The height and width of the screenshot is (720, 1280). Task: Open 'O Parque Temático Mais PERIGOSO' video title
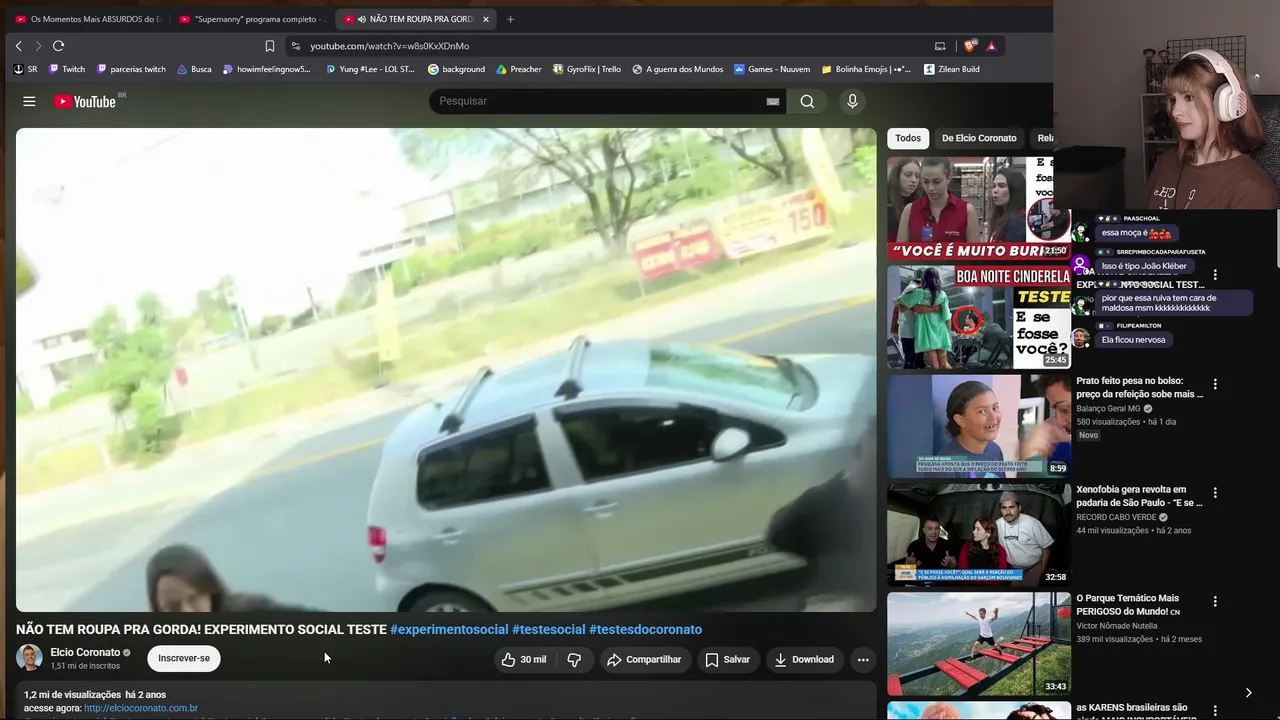pos(1129,605)
